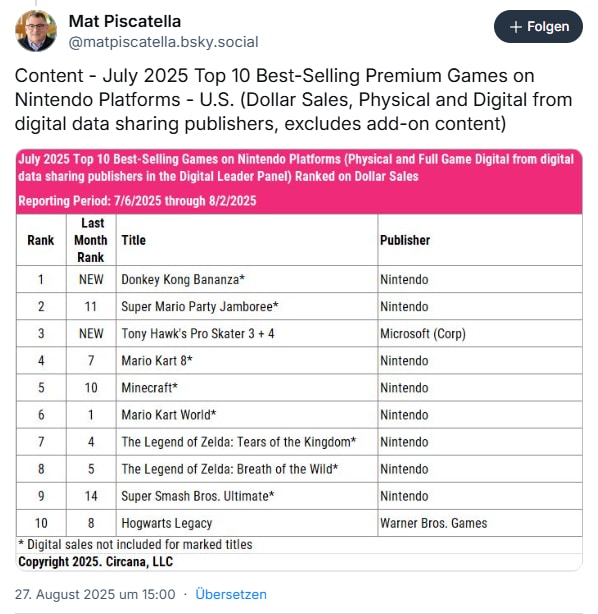Click the Last Month Rank header
This screenshot has width=598, height=614.
(x=91, y=240)
